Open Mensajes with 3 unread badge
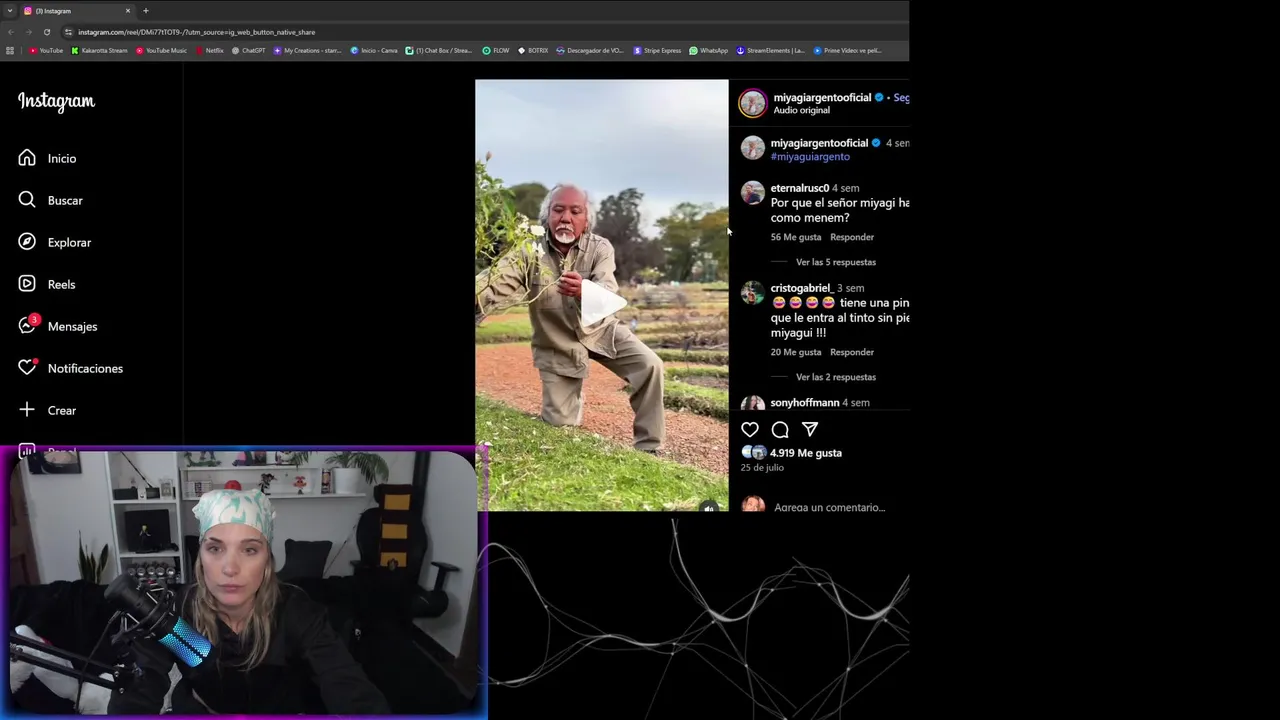The height and width of the screenshot is (720, 1280). [57, 326]
